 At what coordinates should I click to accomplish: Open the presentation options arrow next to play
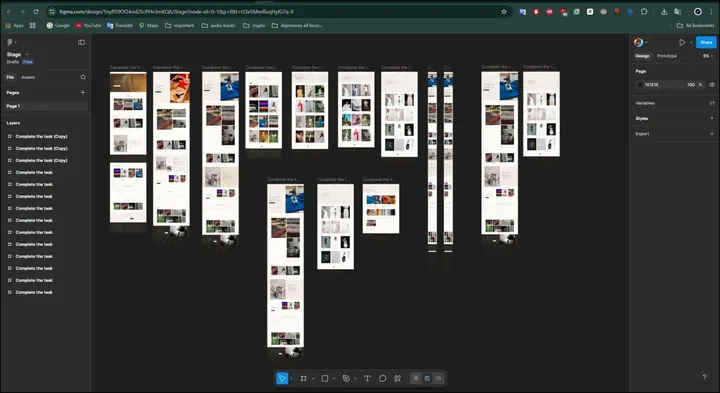click(691, 43)
